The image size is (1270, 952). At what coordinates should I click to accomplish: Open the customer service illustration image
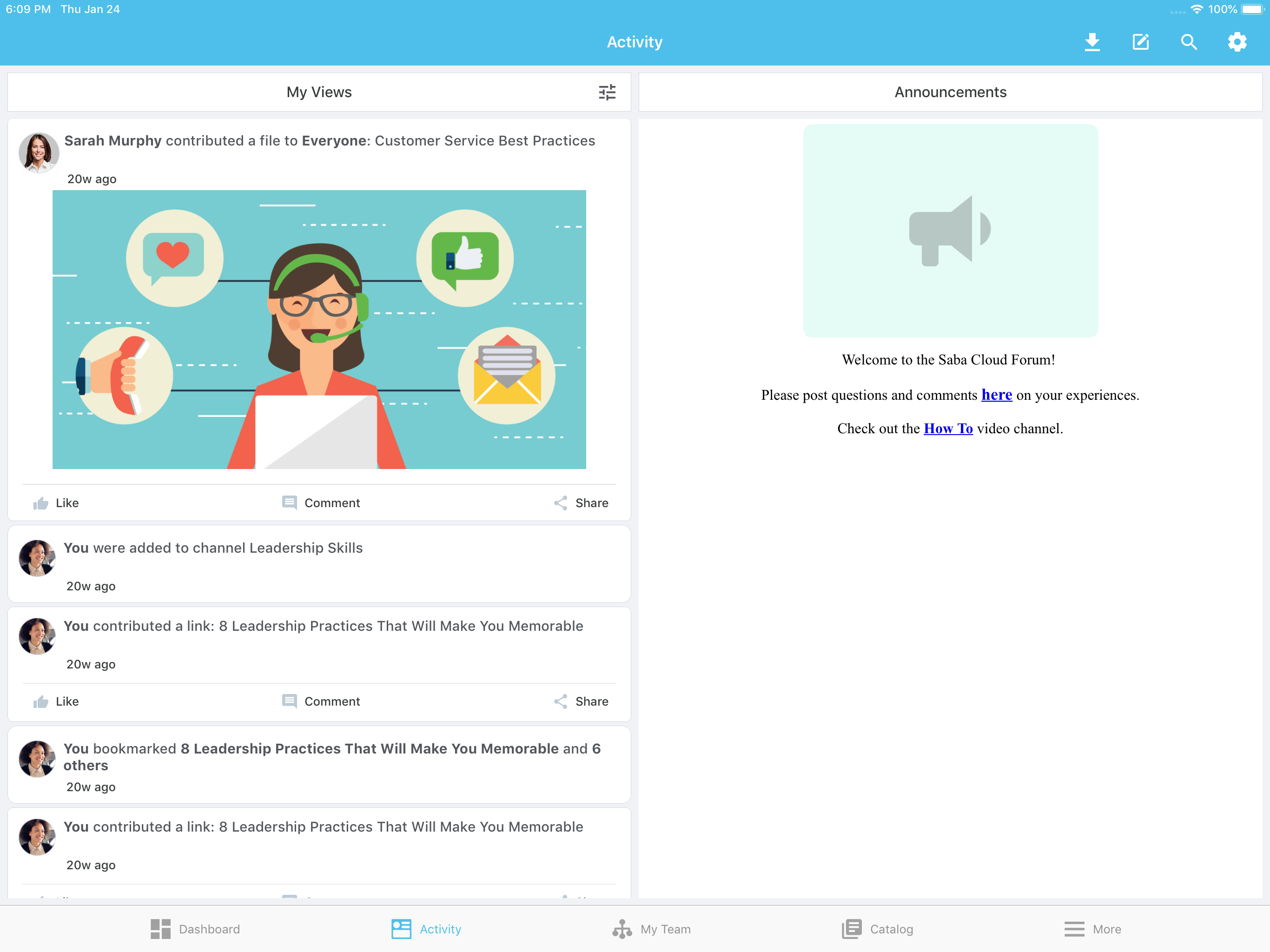pyautogui.click(x=319, y=329)
